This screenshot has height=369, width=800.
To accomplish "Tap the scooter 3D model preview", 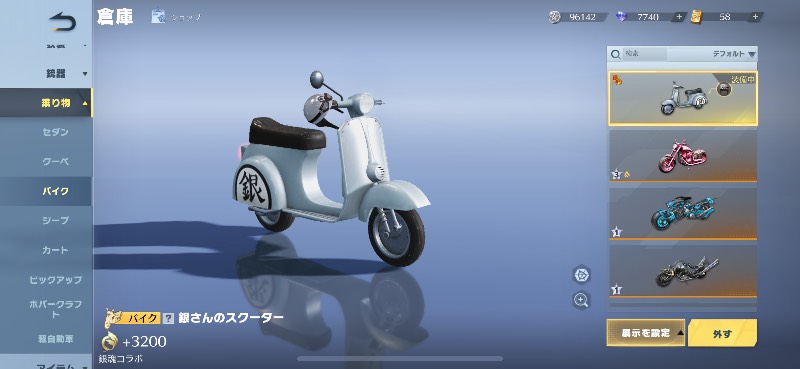I will click(332, 168).
